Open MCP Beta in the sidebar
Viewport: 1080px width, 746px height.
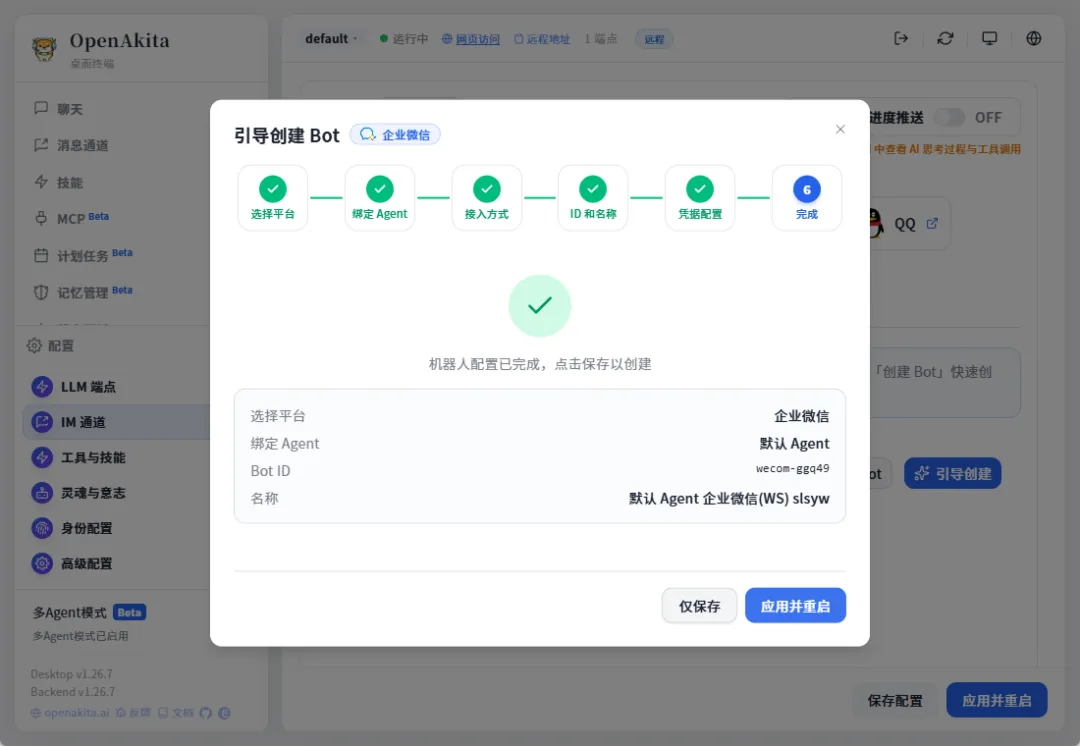pos(82,219)
